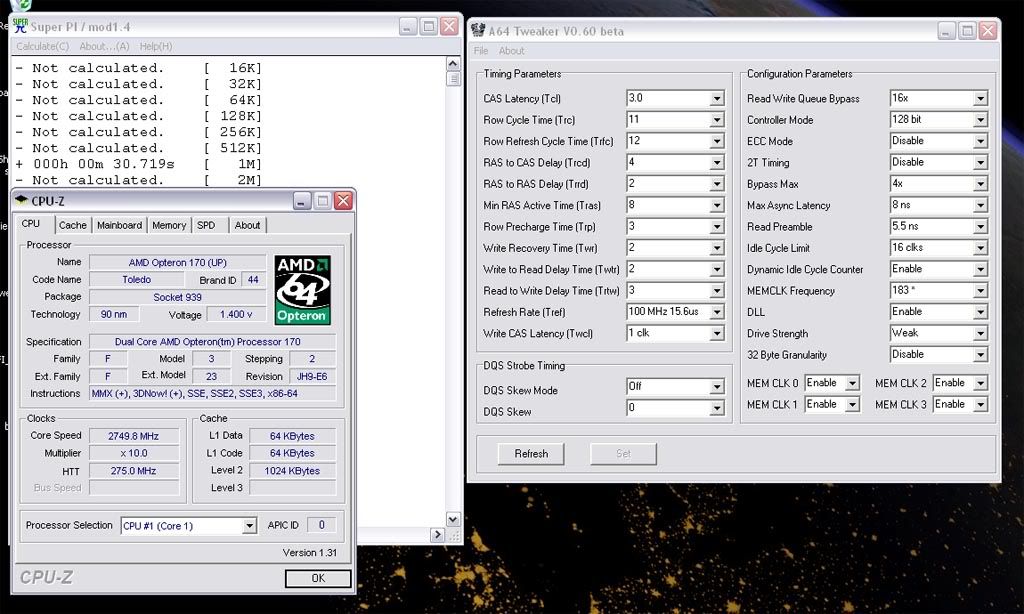Switch to Mainboard tab in CPU-Z
Viewport: 1024px width, 614px height.
pos(120,225)
